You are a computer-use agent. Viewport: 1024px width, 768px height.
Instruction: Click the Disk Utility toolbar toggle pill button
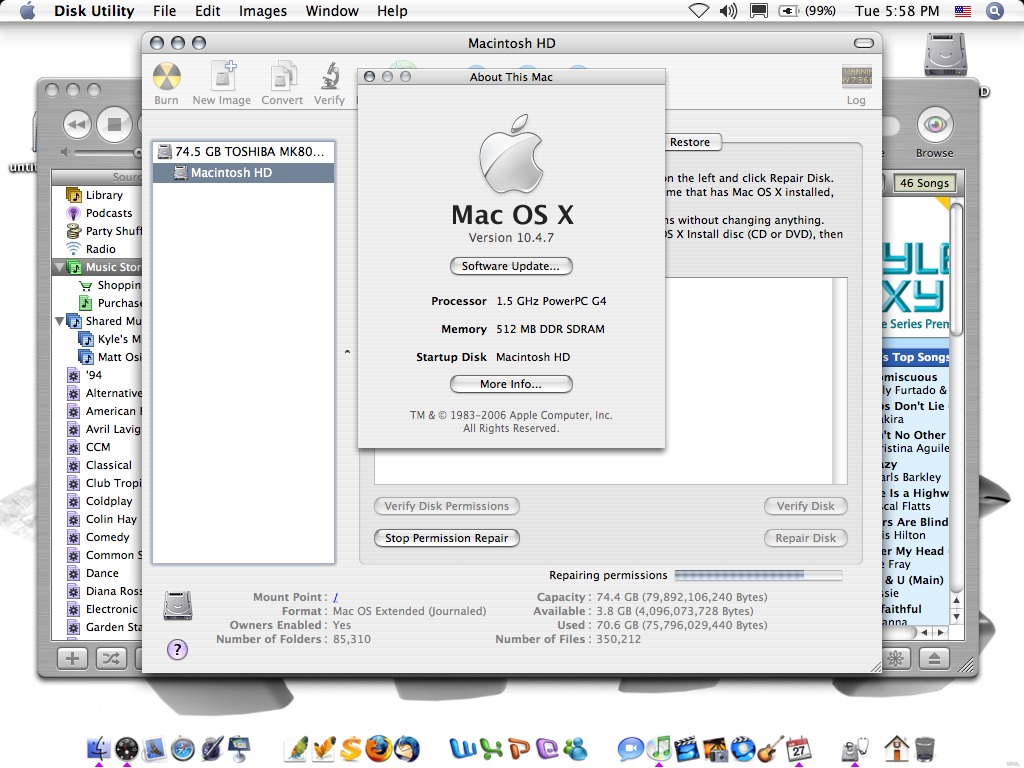863,43
